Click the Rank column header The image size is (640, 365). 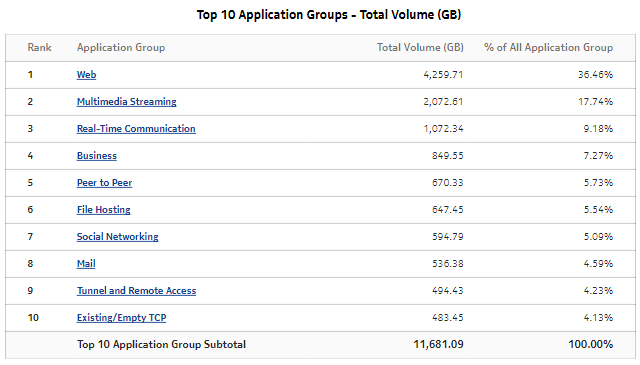pyautogui.click(x=40, y=47)
